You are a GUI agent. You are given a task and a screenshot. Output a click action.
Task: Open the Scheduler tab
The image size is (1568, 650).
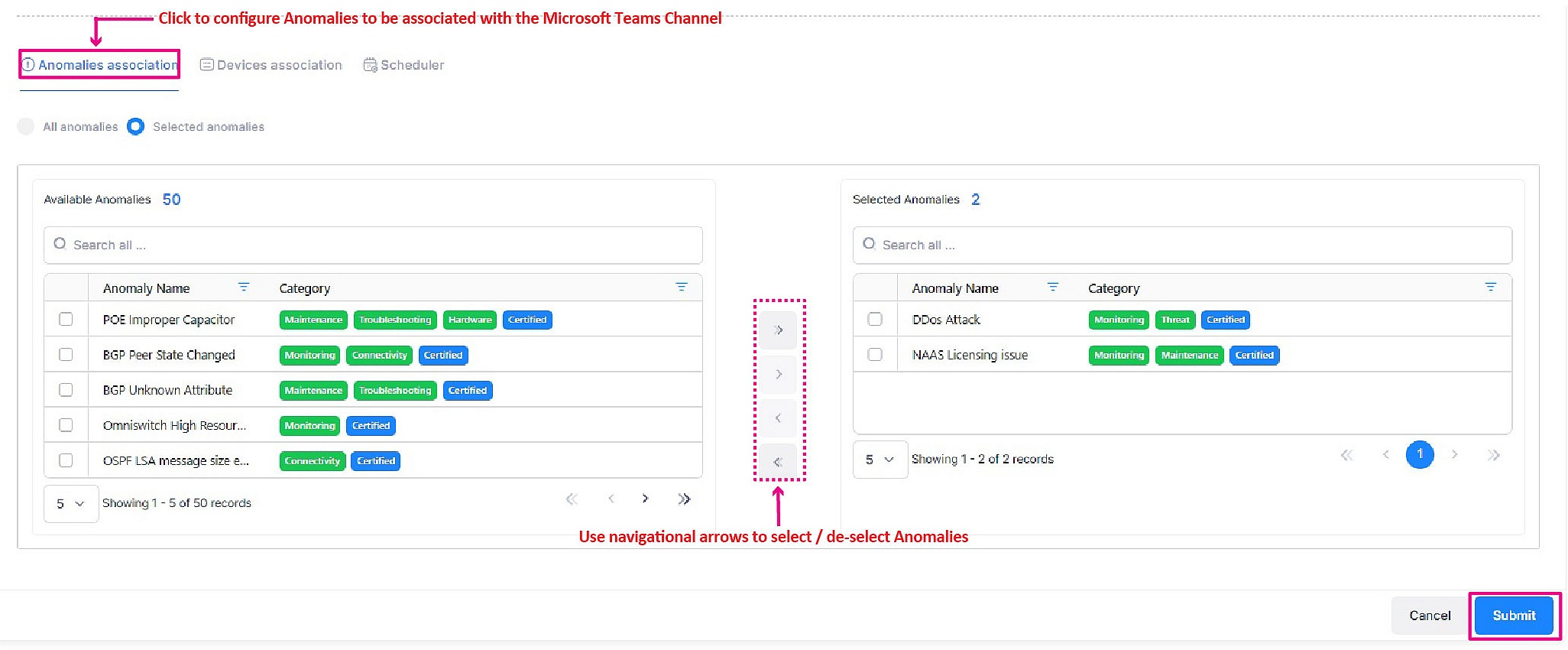[404, 66]
